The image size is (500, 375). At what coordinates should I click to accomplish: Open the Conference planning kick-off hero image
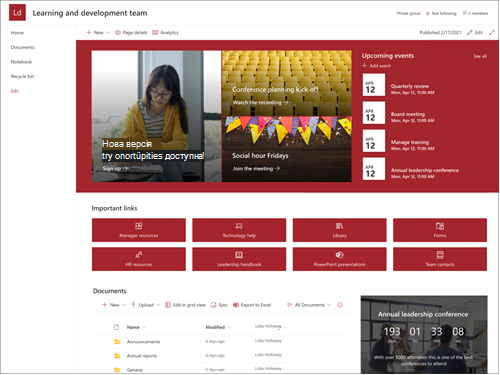point(286,83)
